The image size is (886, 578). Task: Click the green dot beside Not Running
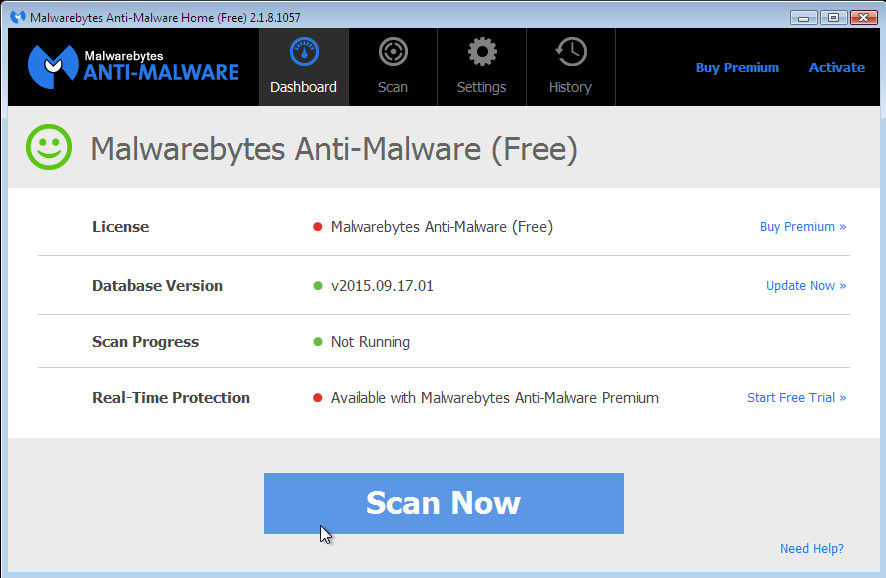pos(318,342)
